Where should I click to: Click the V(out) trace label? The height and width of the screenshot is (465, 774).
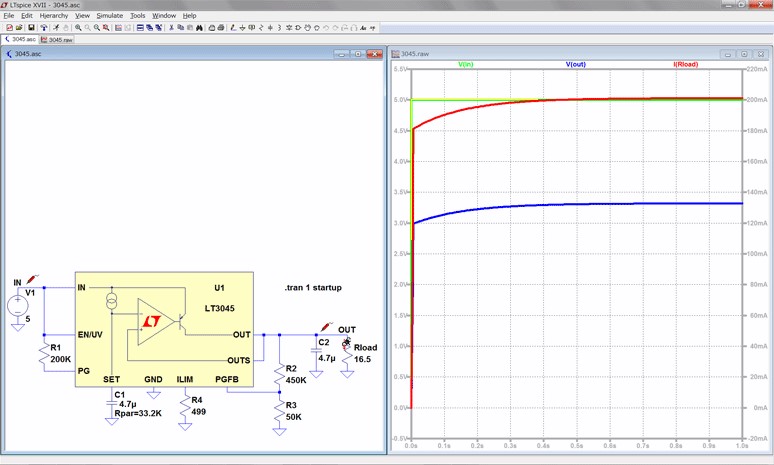click(576, 64)
